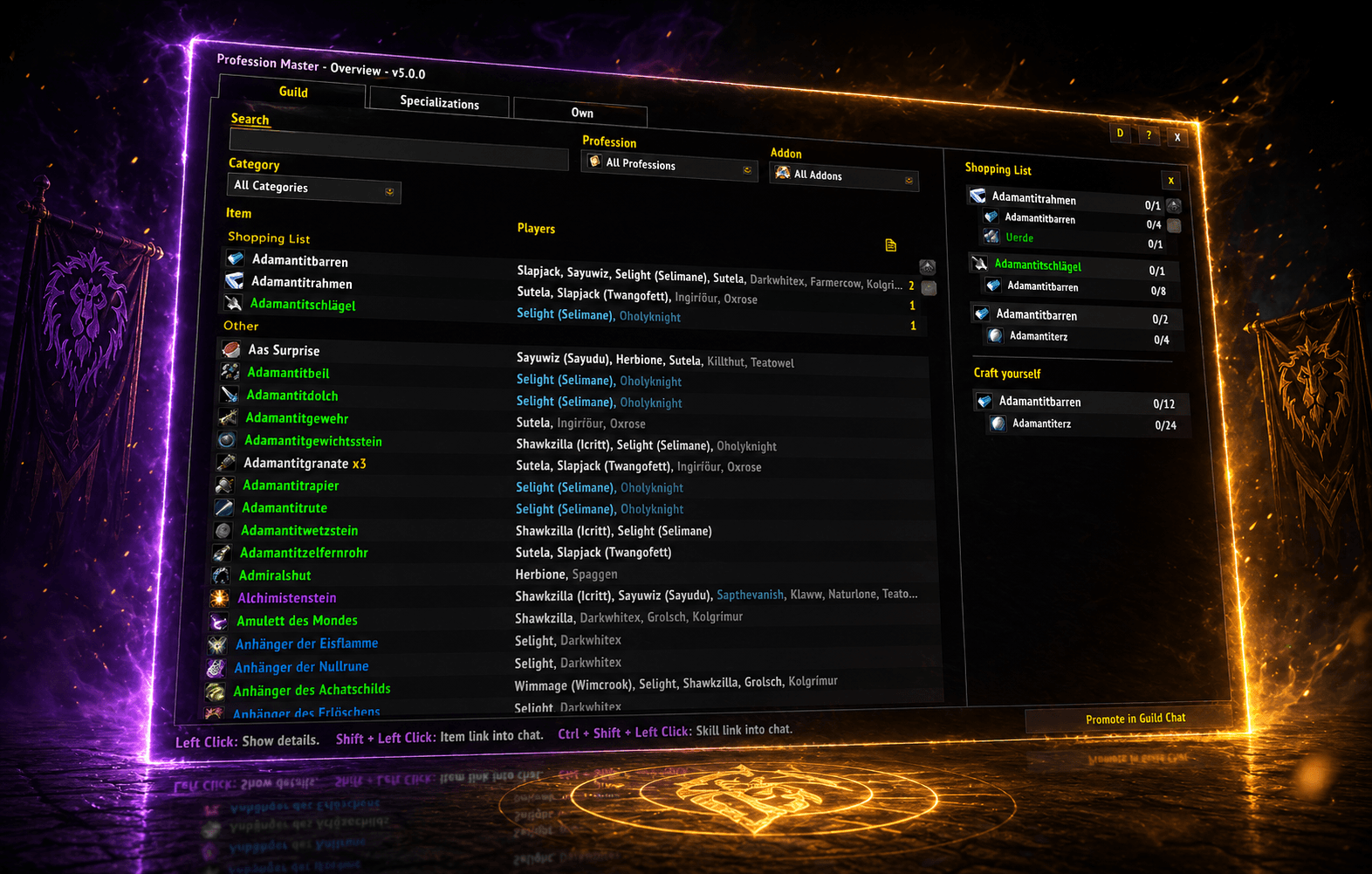
Task: Click the Adamantiterz icon beside 0/24
Action: (x=998, y=423)
